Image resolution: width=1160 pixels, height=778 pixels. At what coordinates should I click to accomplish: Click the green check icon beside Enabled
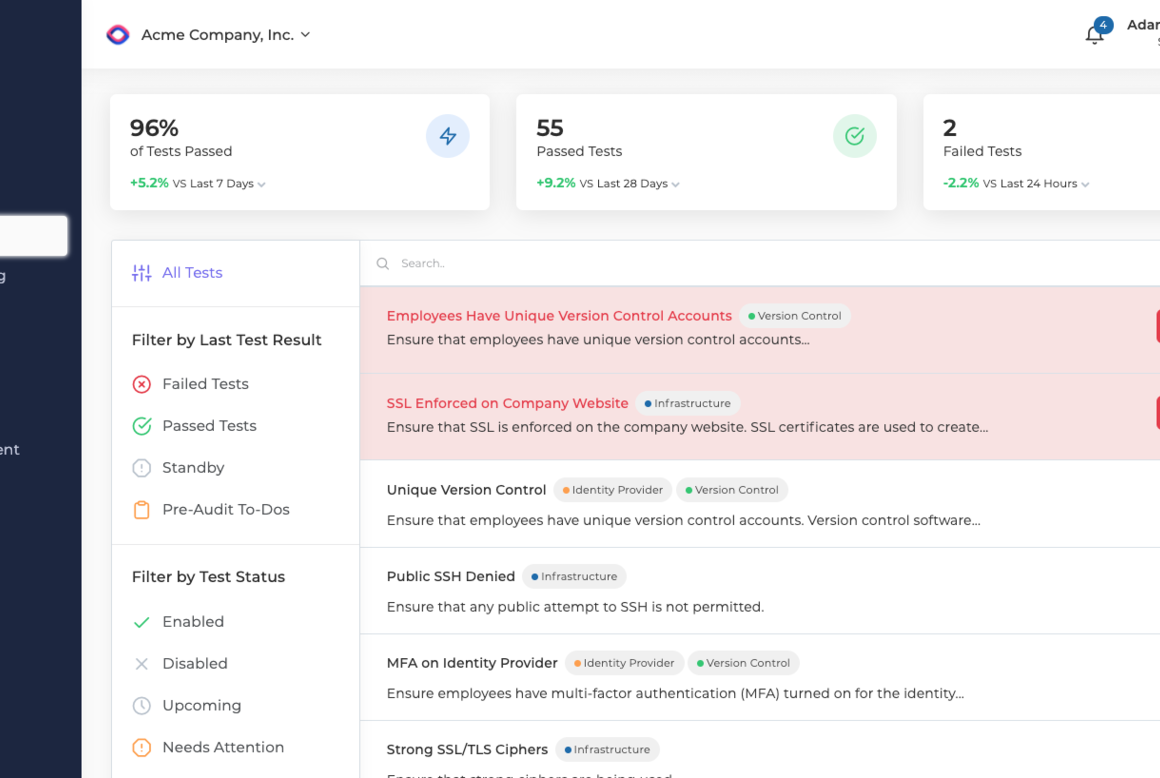pyautogui.click(x=141, y=622)
